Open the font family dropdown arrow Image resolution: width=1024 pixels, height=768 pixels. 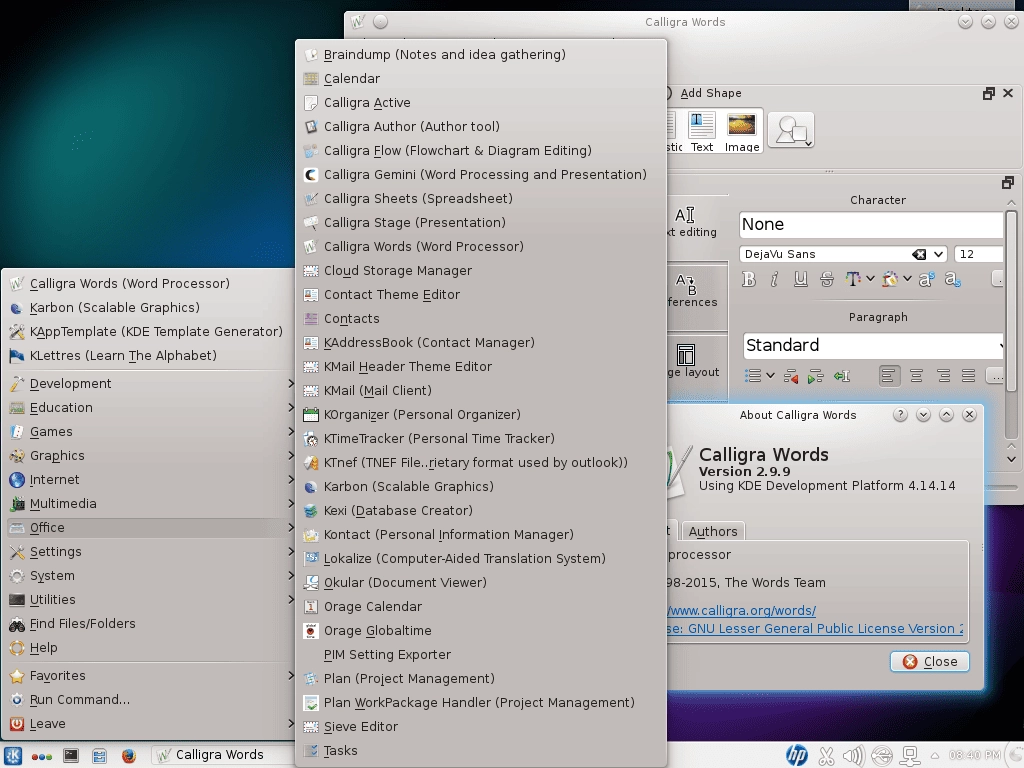click(938, 254)
